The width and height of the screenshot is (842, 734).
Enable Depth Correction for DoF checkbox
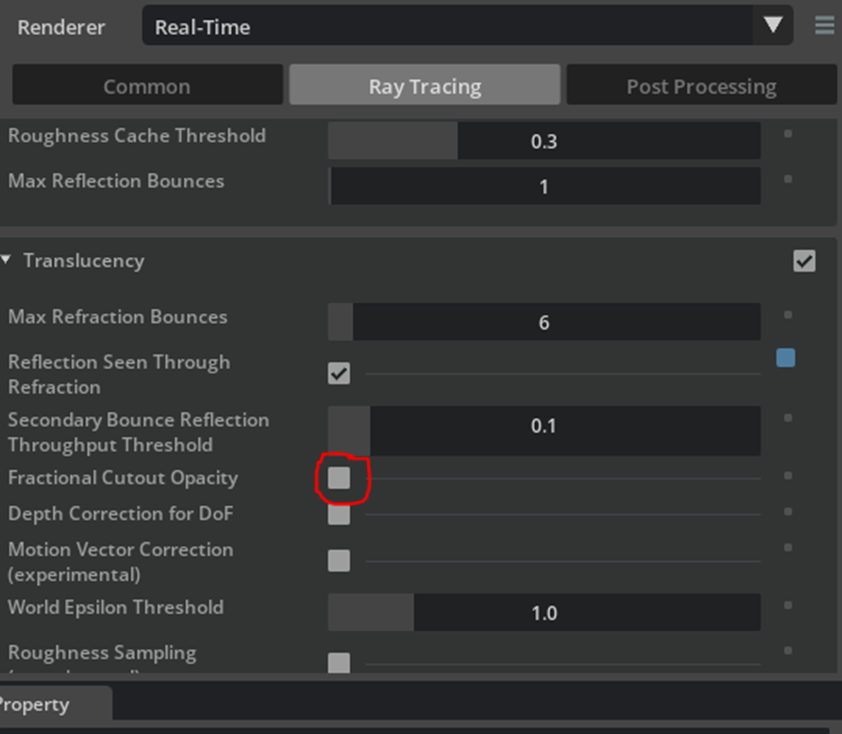click(340, 514)
